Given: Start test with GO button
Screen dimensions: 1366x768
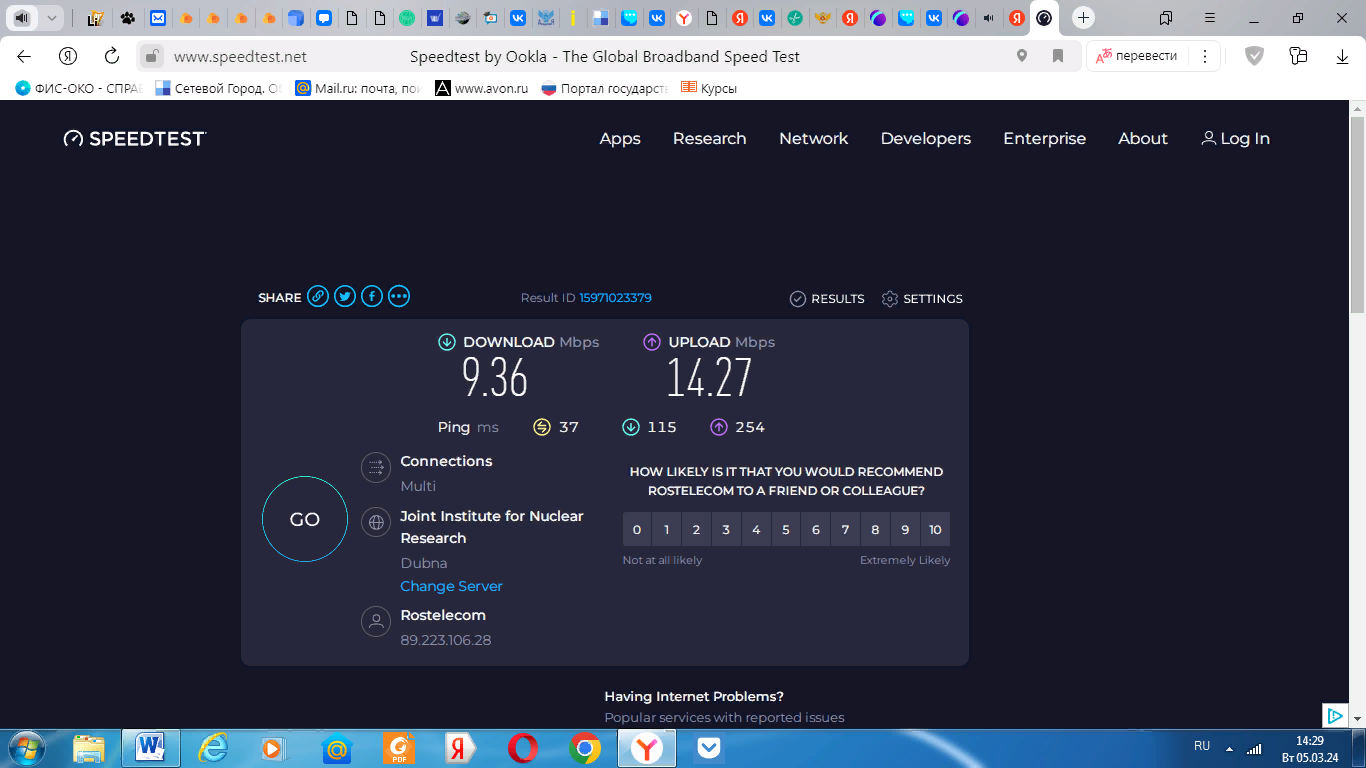Looking at the screenshot, I should coord(305,519).
